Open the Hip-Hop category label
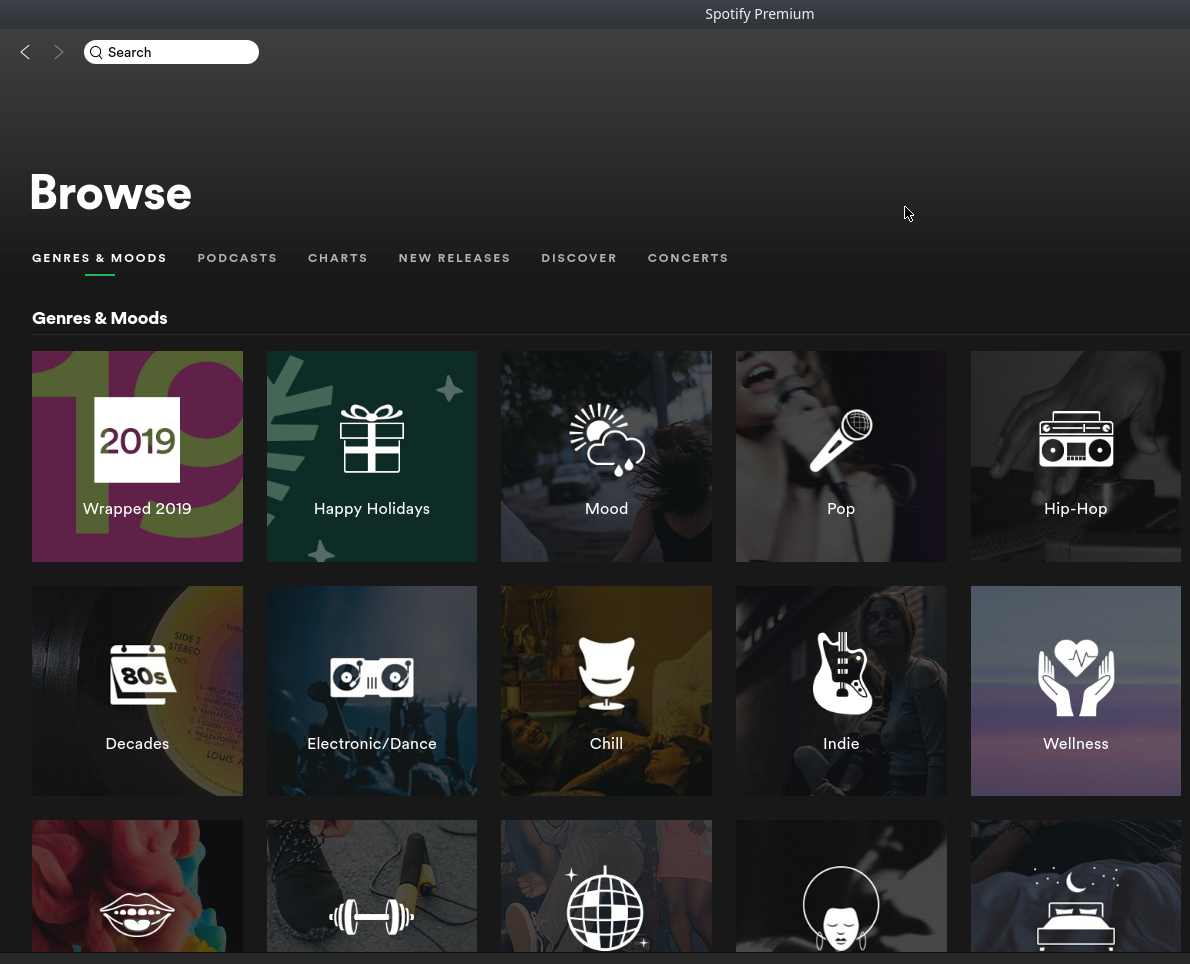This screenshot has height=964, width=1190. pyautogui.click(x=1075, y=509)
